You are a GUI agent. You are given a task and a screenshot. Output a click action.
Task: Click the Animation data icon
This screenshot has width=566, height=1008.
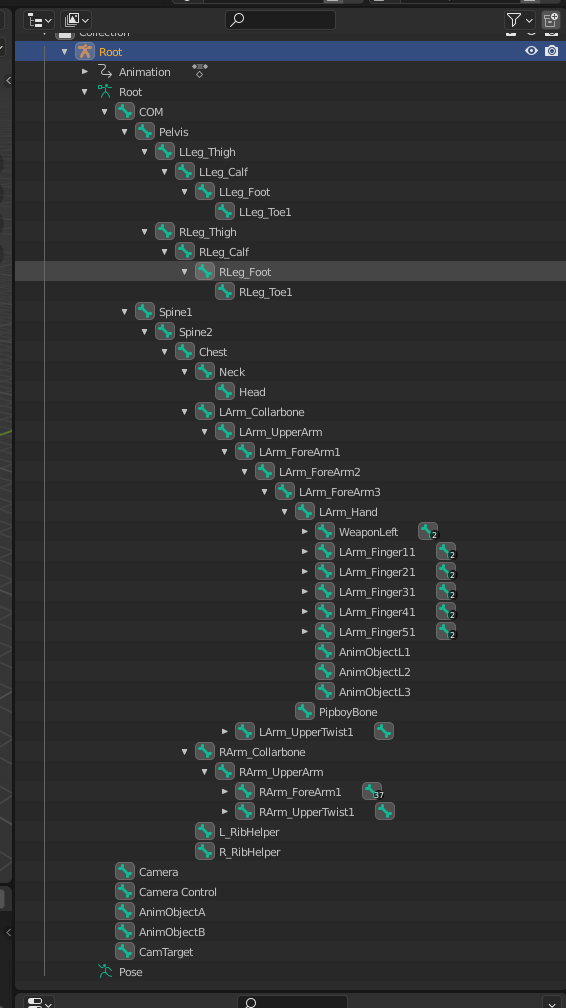pos(105,71)
